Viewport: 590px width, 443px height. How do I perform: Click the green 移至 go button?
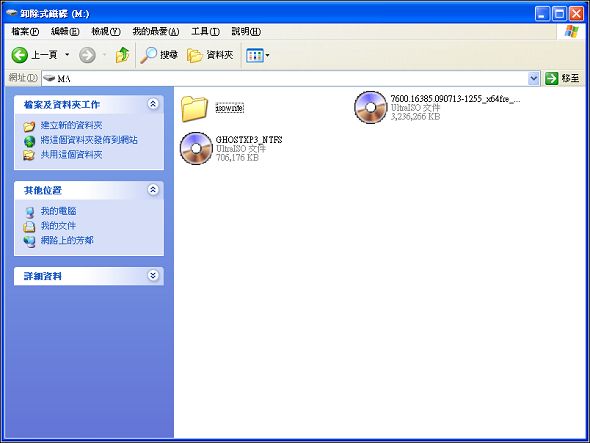562,78
